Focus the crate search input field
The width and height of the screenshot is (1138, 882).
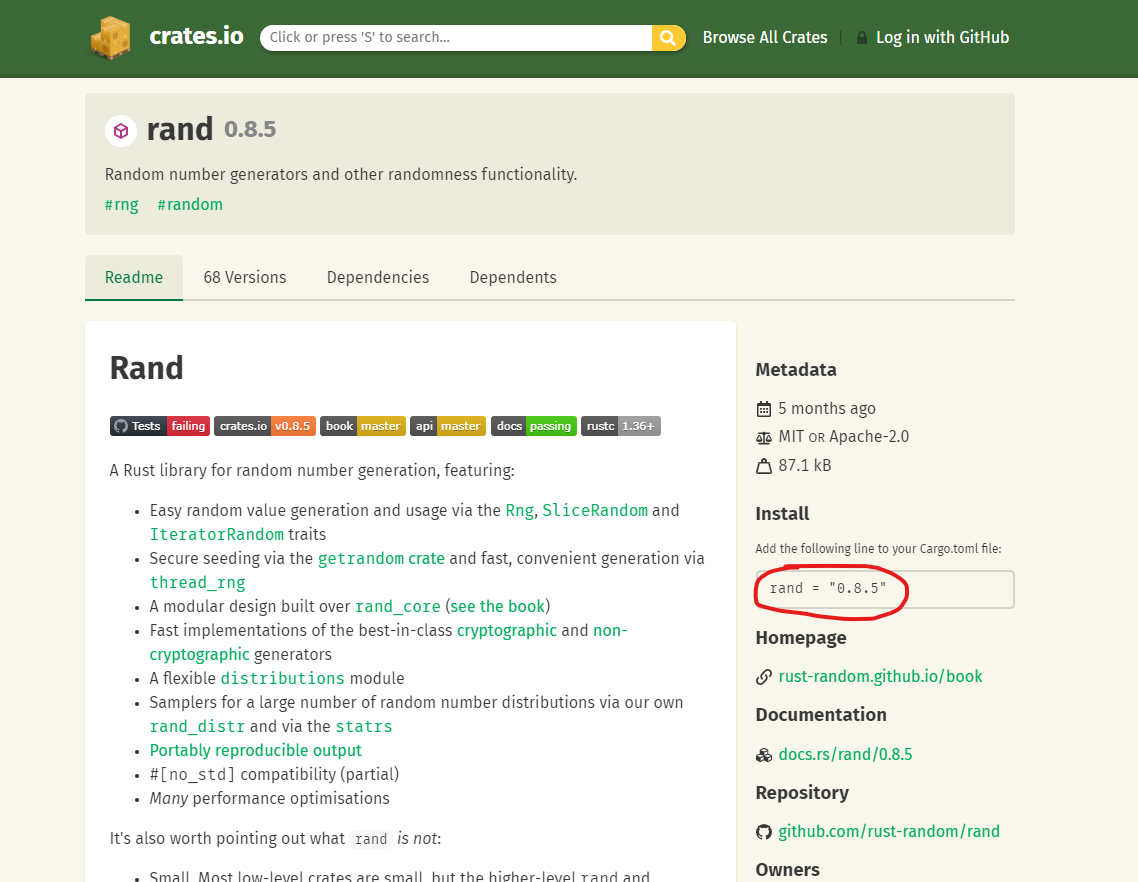(x=456, y=38)
